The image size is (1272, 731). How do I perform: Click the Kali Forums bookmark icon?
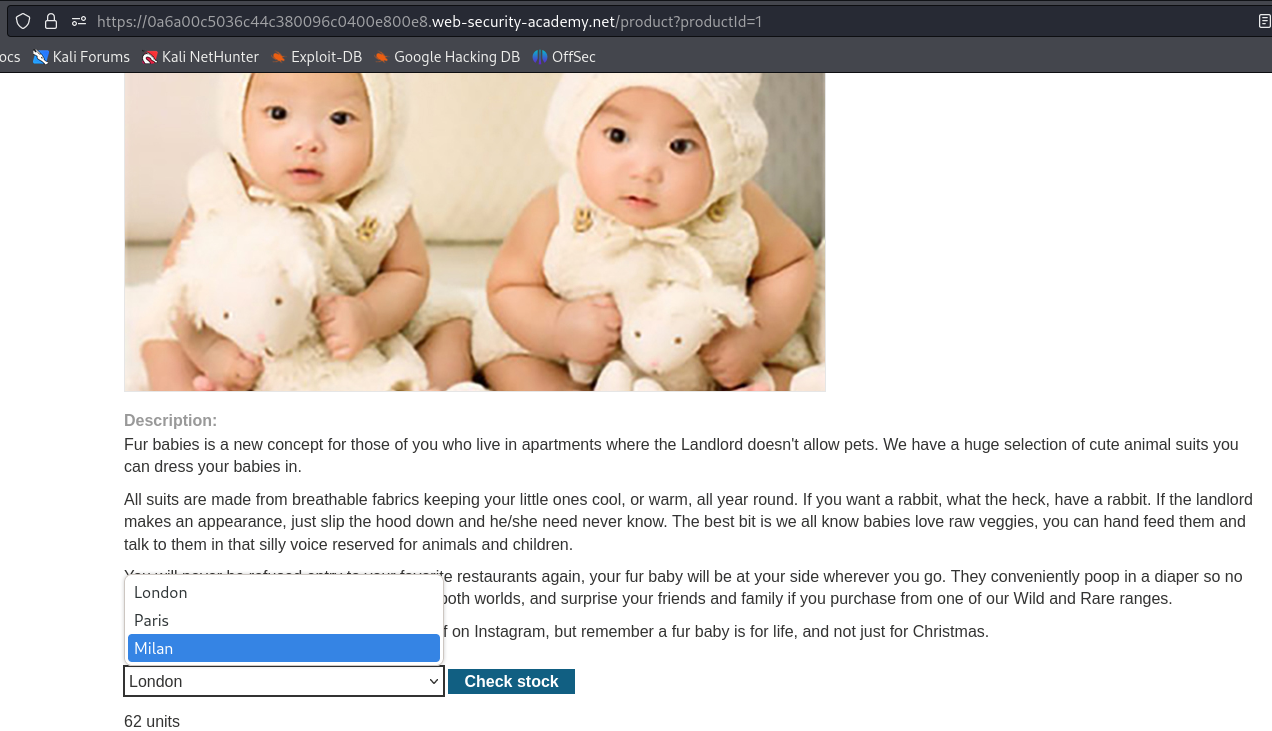coord(41,57)
